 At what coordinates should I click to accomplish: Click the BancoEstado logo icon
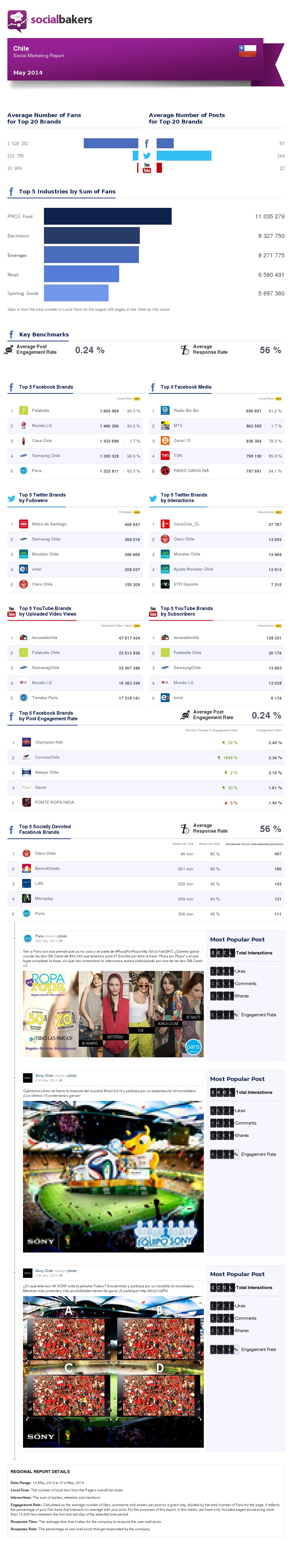[26, 869]
